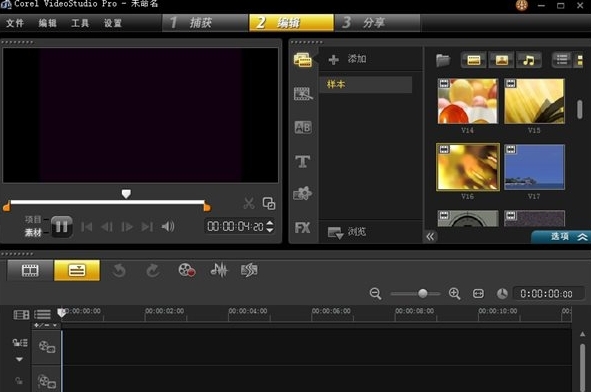Open the sound mixer icon
Image resolution: width=591 pixels, height=392 pixels.
click(219, 270)
